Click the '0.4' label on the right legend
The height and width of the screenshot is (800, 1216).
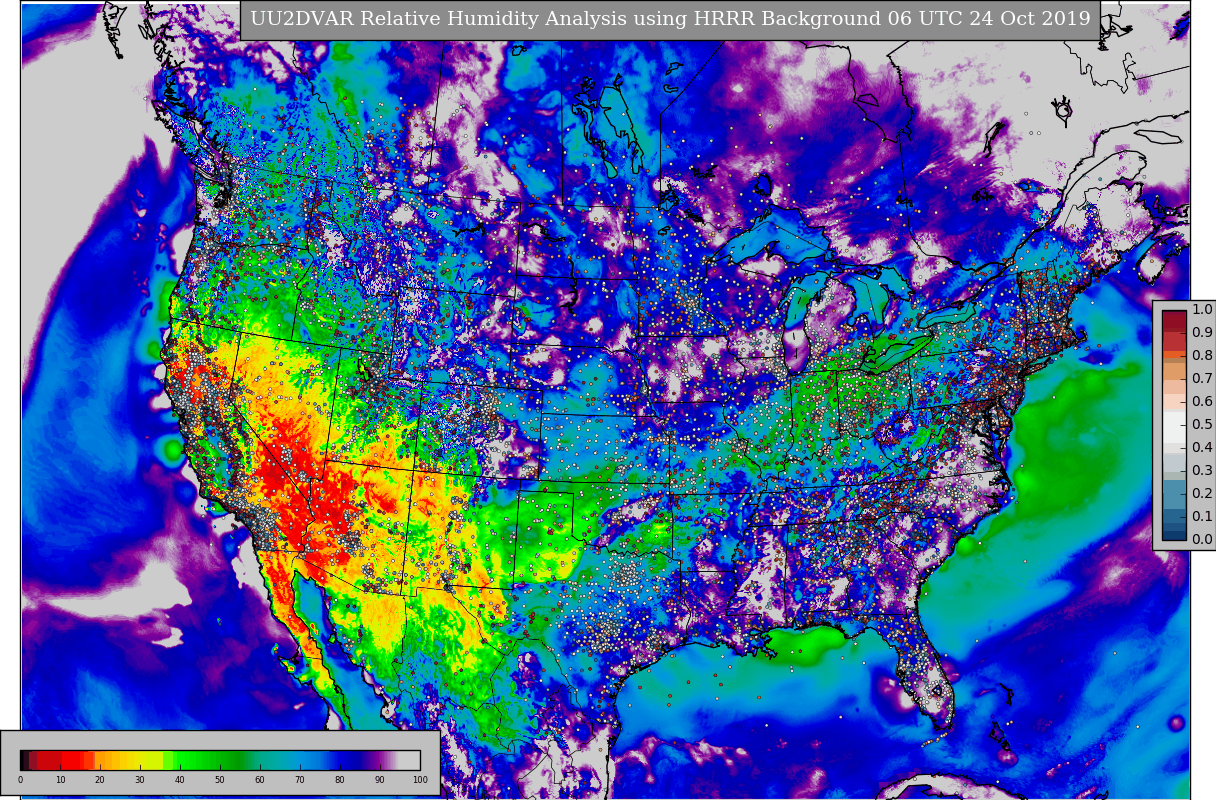pyautogui.click(x=1202, y=447)
